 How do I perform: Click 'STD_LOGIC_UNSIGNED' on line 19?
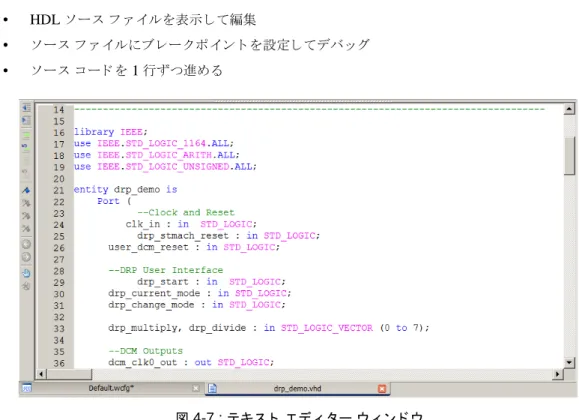(177, 167)
